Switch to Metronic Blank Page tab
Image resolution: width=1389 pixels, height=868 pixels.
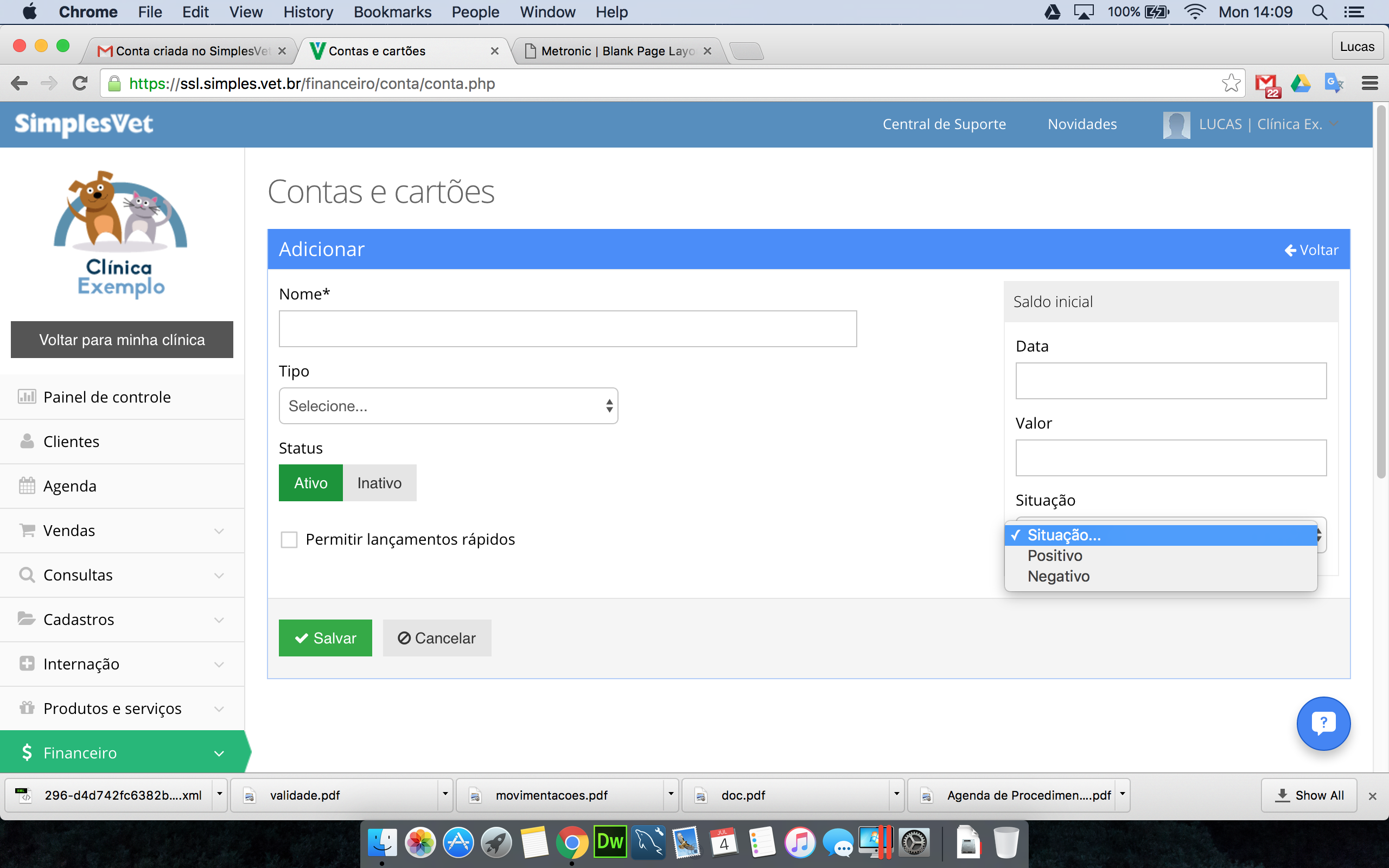click(x=617, y=51)
